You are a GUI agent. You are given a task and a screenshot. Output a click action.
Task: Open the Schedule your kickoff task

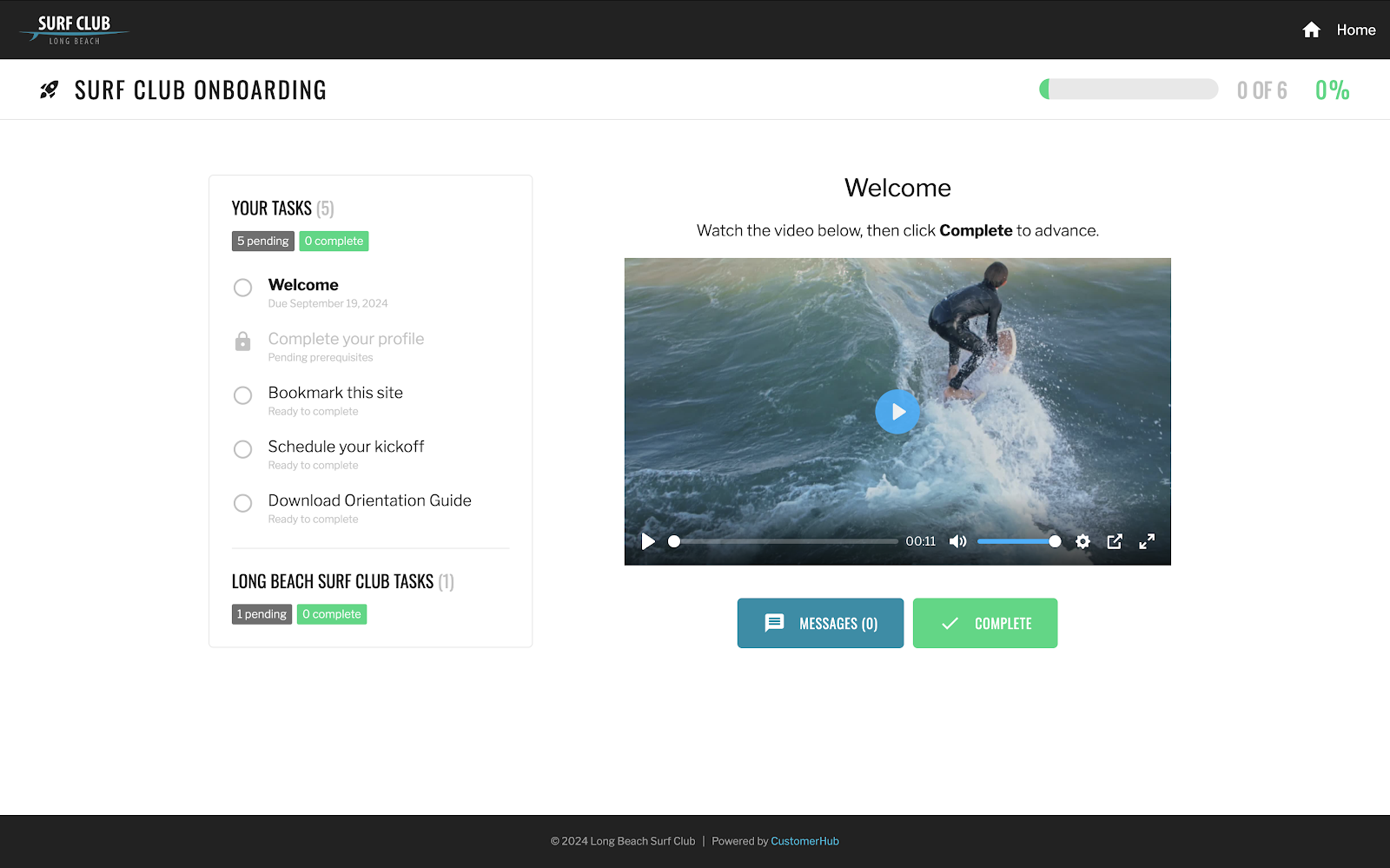tap(346, 447)
